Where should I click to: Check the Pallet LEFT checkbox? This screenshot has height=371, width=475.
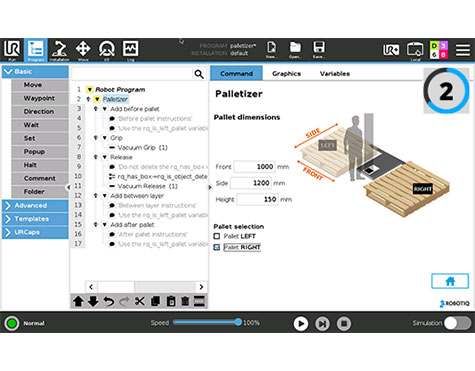[x=217, y=236]
